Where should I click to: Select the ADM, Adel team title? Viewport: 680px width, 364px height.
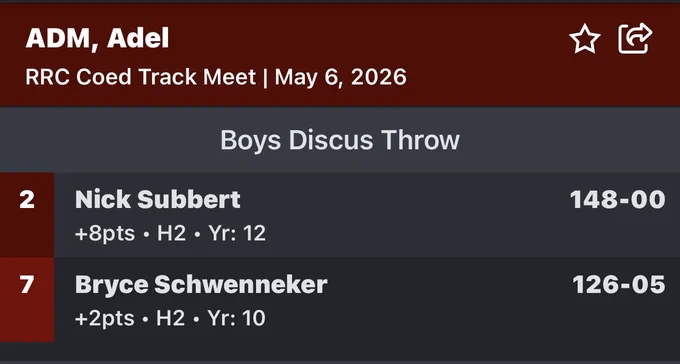click(97, 38)
